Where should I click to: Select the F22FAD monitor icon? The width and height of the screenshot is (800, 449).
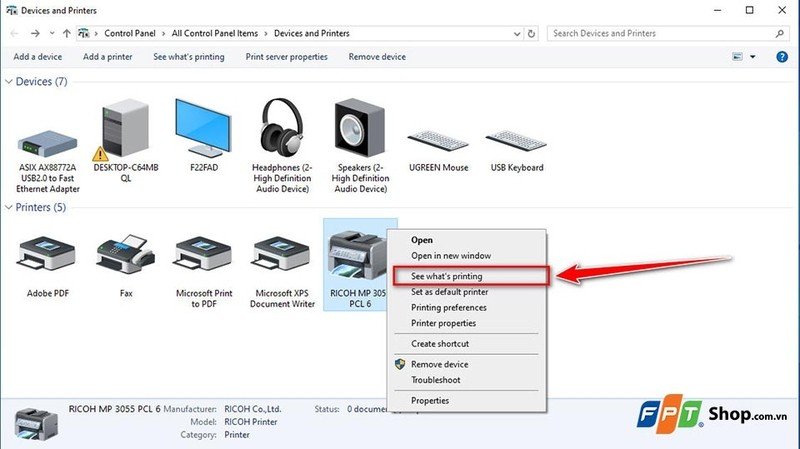click(203, 128)
